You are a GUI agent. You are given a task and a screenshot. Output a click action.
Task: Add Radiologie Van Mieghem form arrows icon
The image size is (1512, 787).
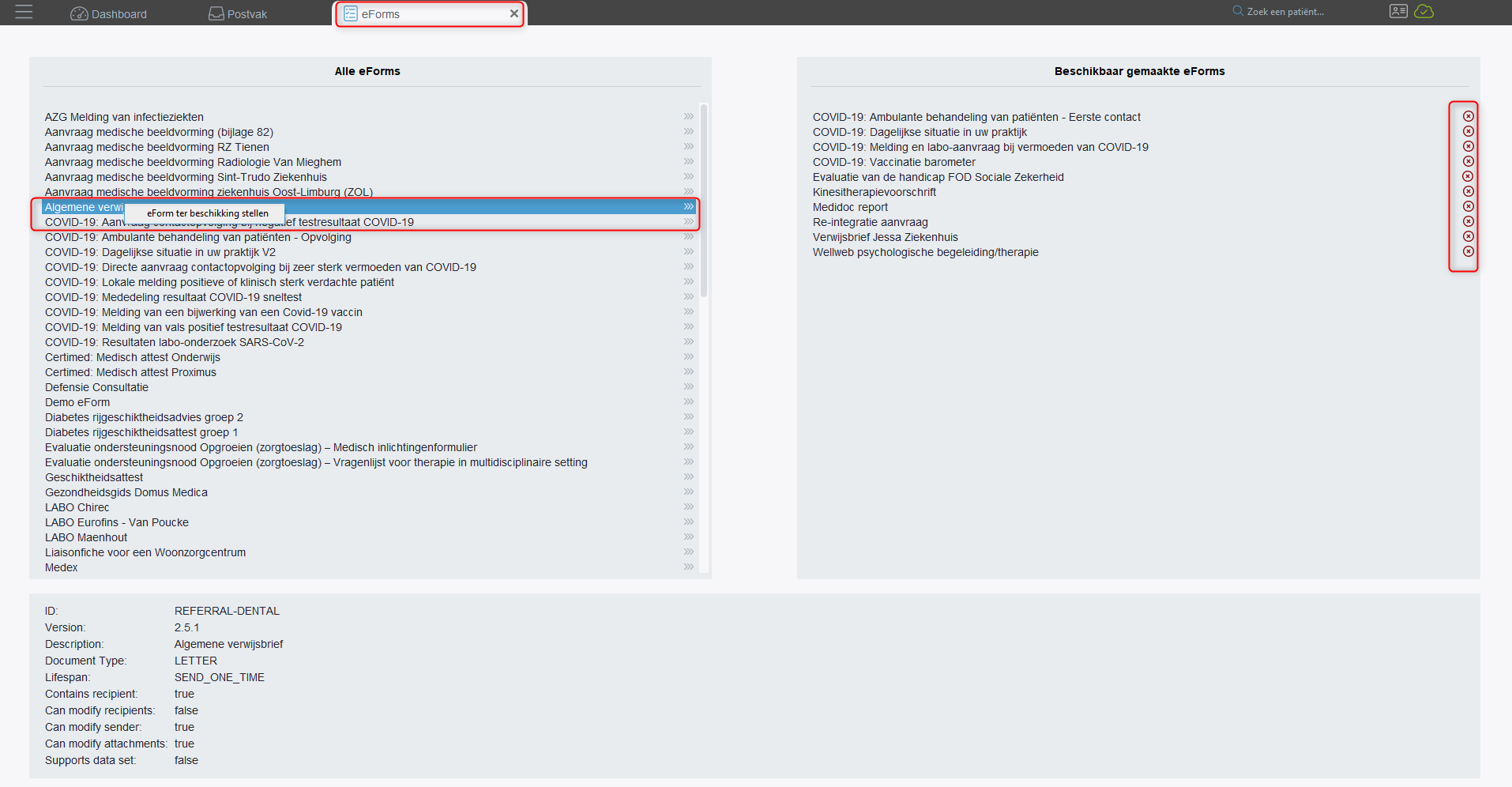(x=689, y=161)
